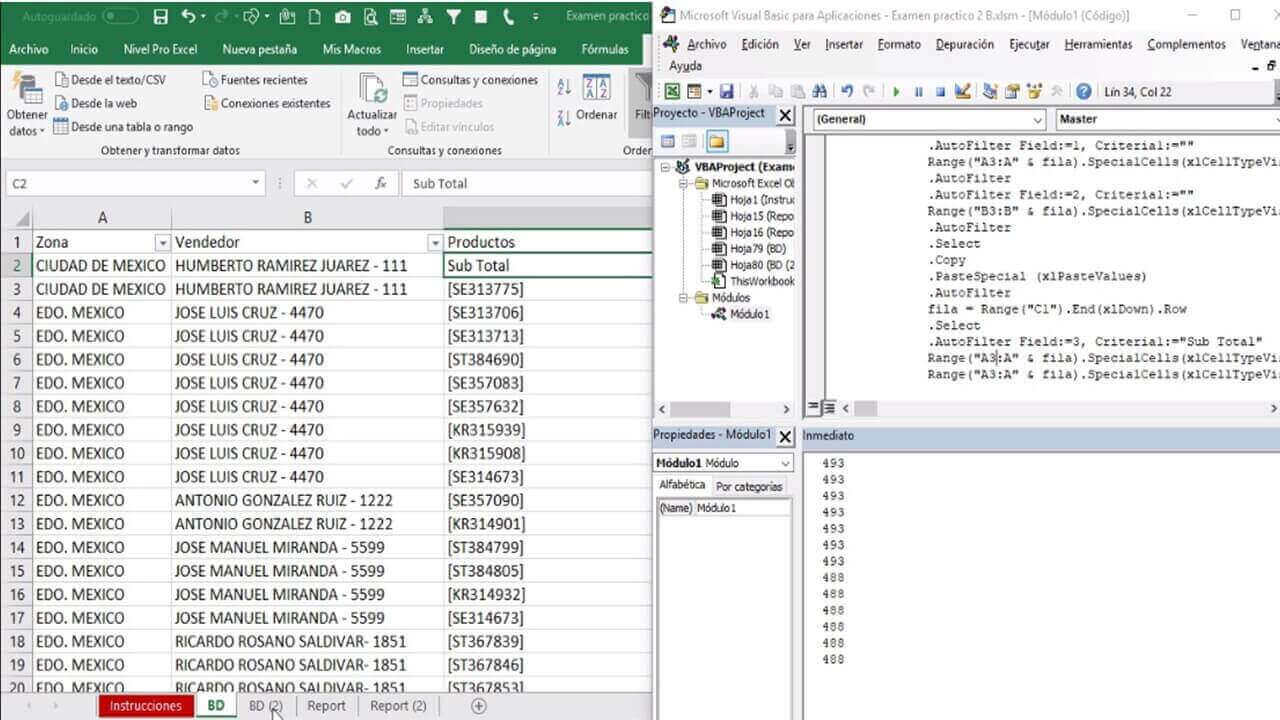Collapse the VBAProject tree node
Image resolution: width=1280 pixels, height=720 pixels.
(665, 167)
